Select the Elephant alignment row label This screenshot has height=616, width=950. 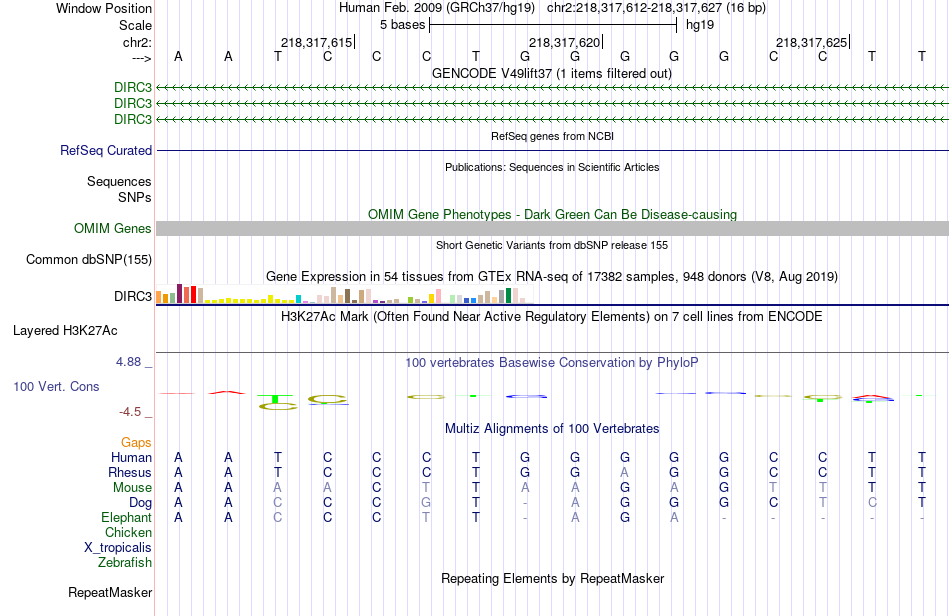126,517
